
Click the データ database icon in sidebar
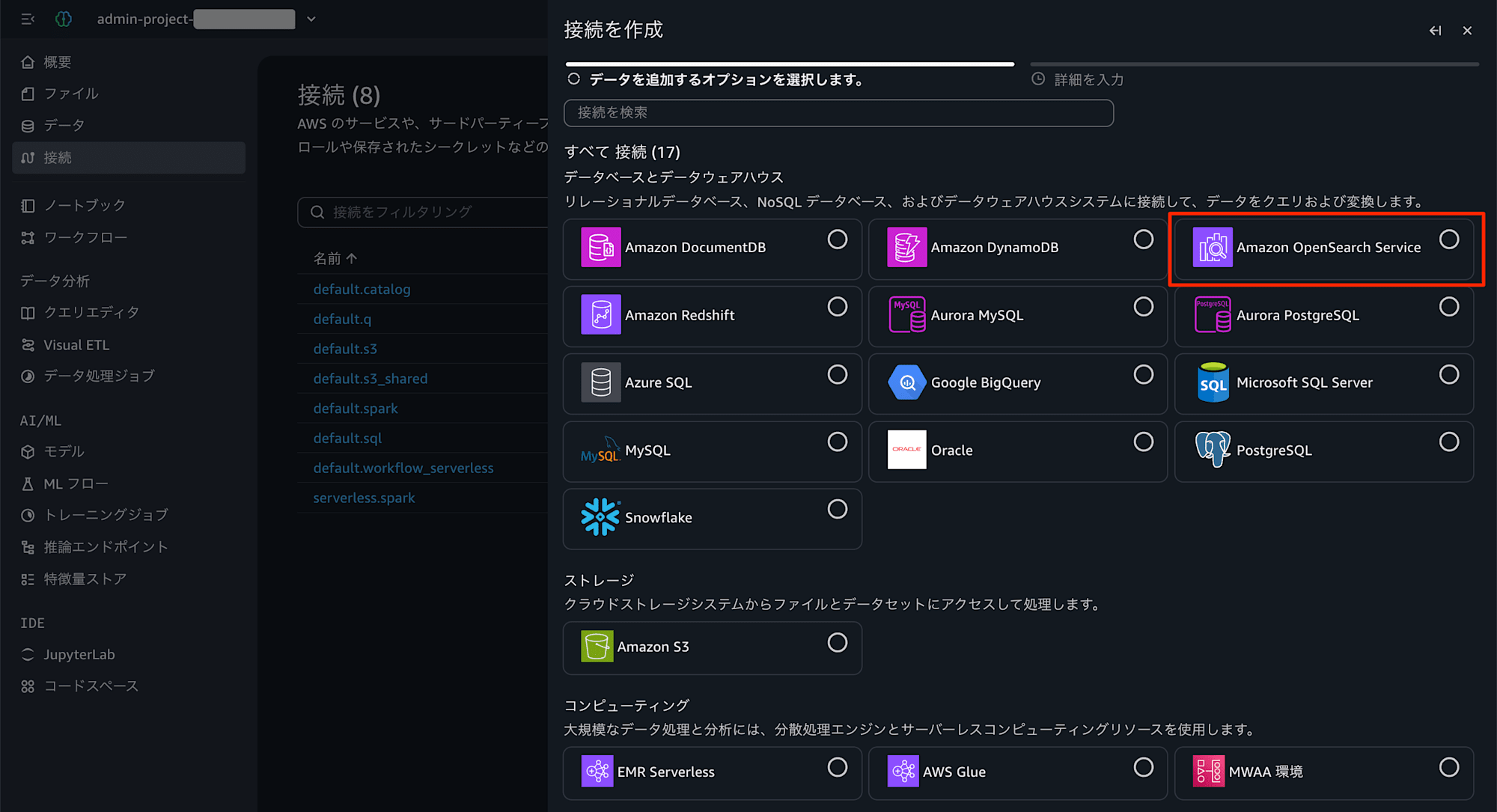[28, 126]
